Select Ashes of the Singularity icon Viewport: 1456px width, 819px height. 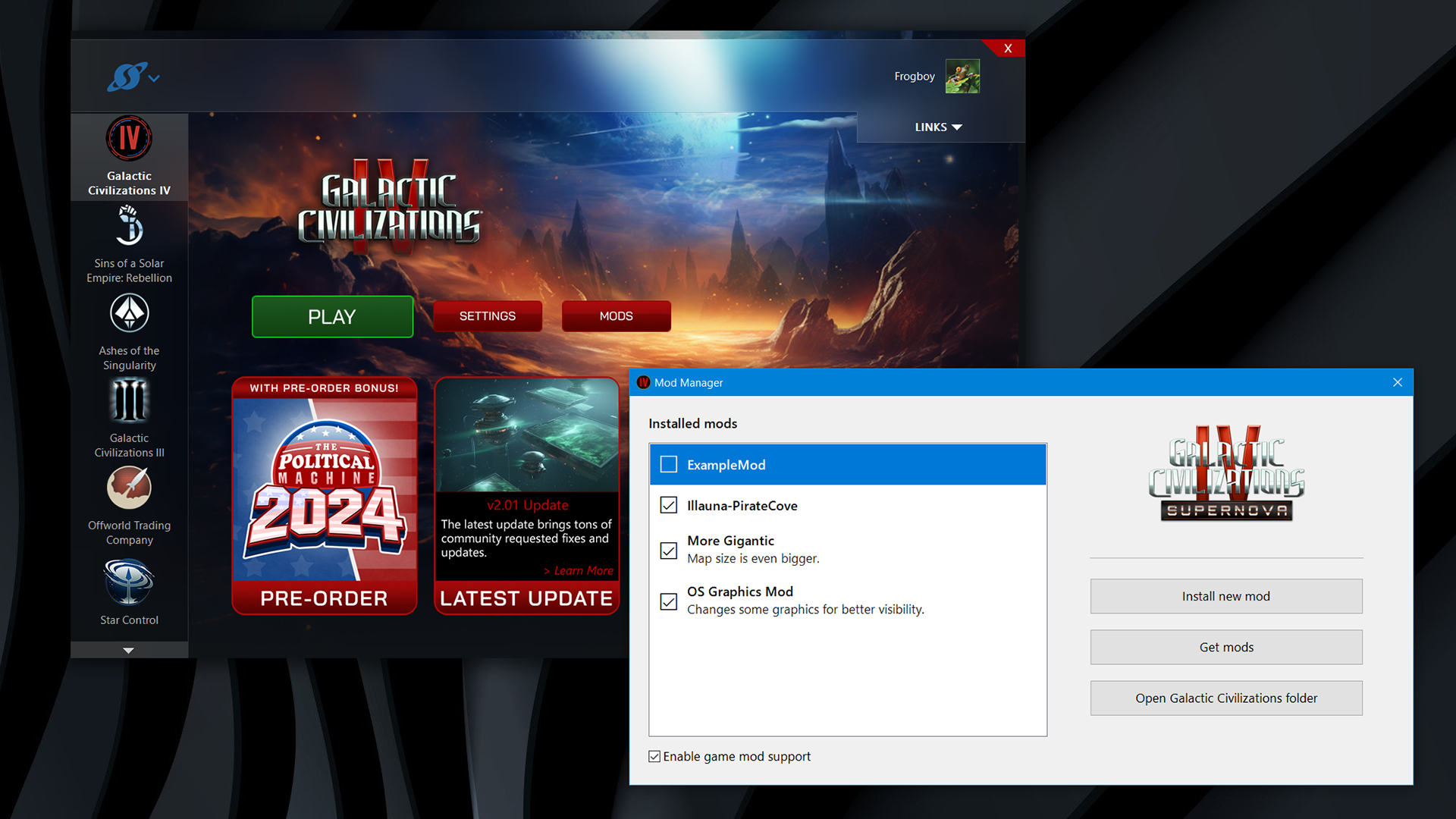129,313
